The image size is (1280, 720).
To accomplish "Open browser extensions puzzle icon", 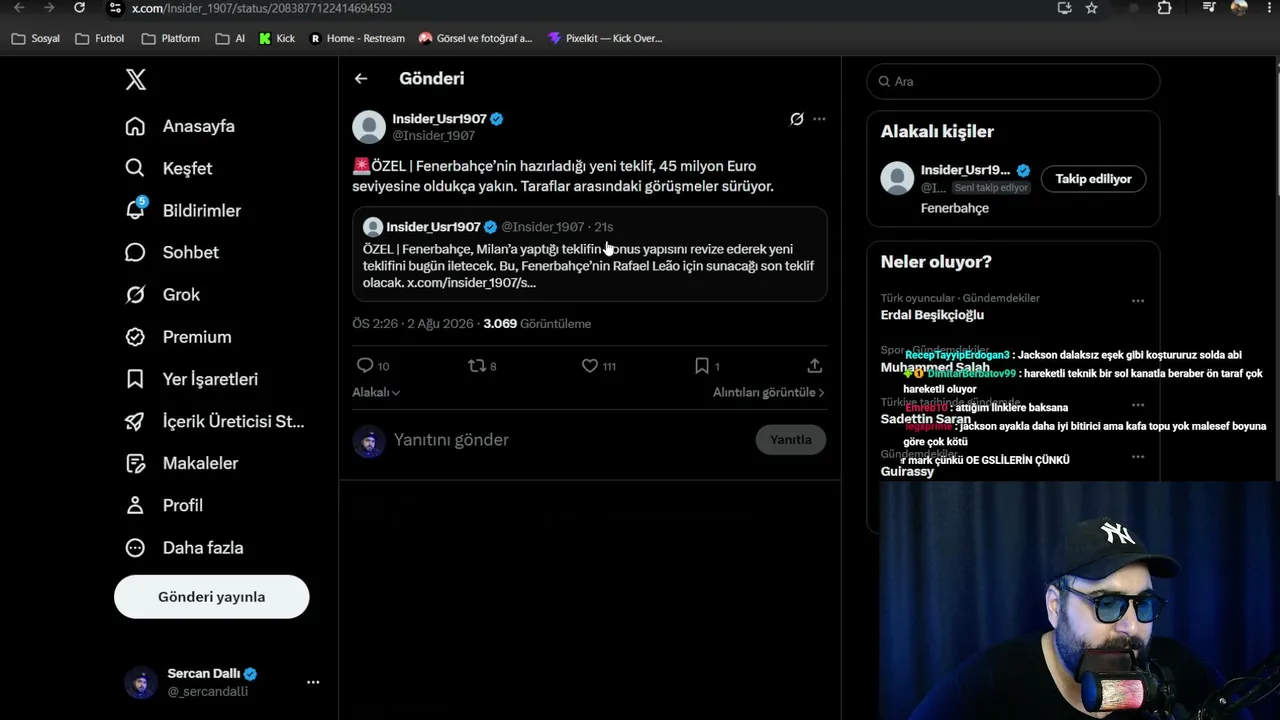I will [x=1164, y=8].
